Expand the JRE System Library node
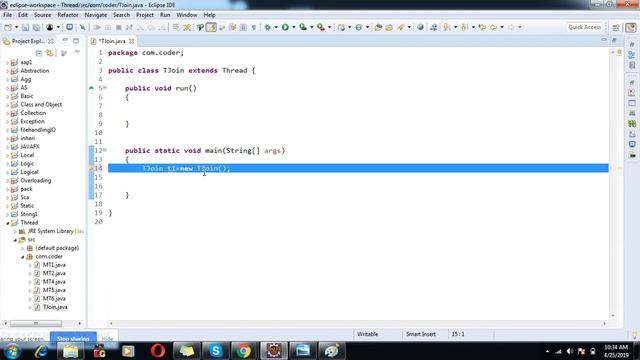This screenshot has height=360, width=640. point(15,231)
